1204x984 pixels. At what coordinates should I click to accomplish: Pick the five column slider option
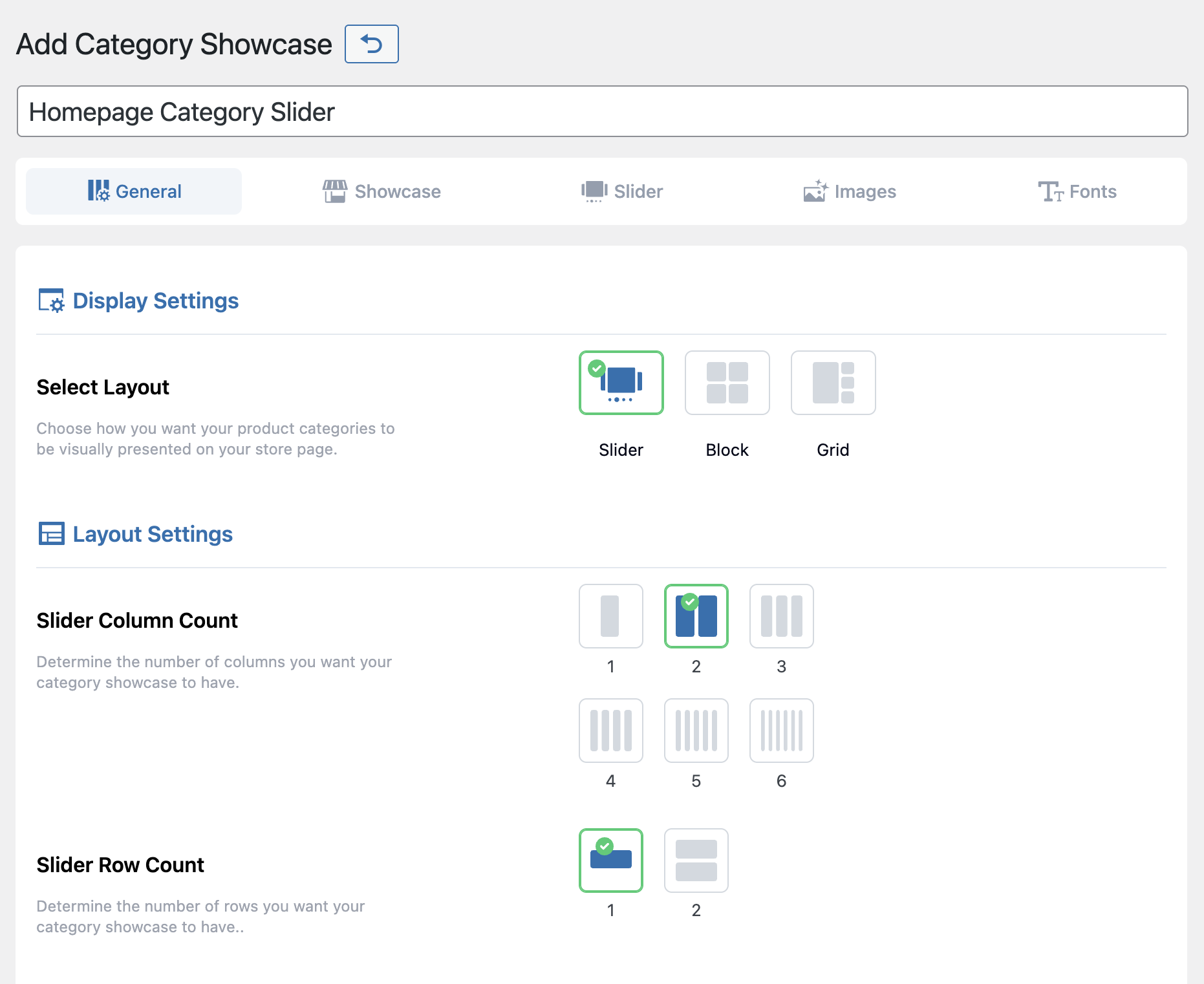pos(696,731)
